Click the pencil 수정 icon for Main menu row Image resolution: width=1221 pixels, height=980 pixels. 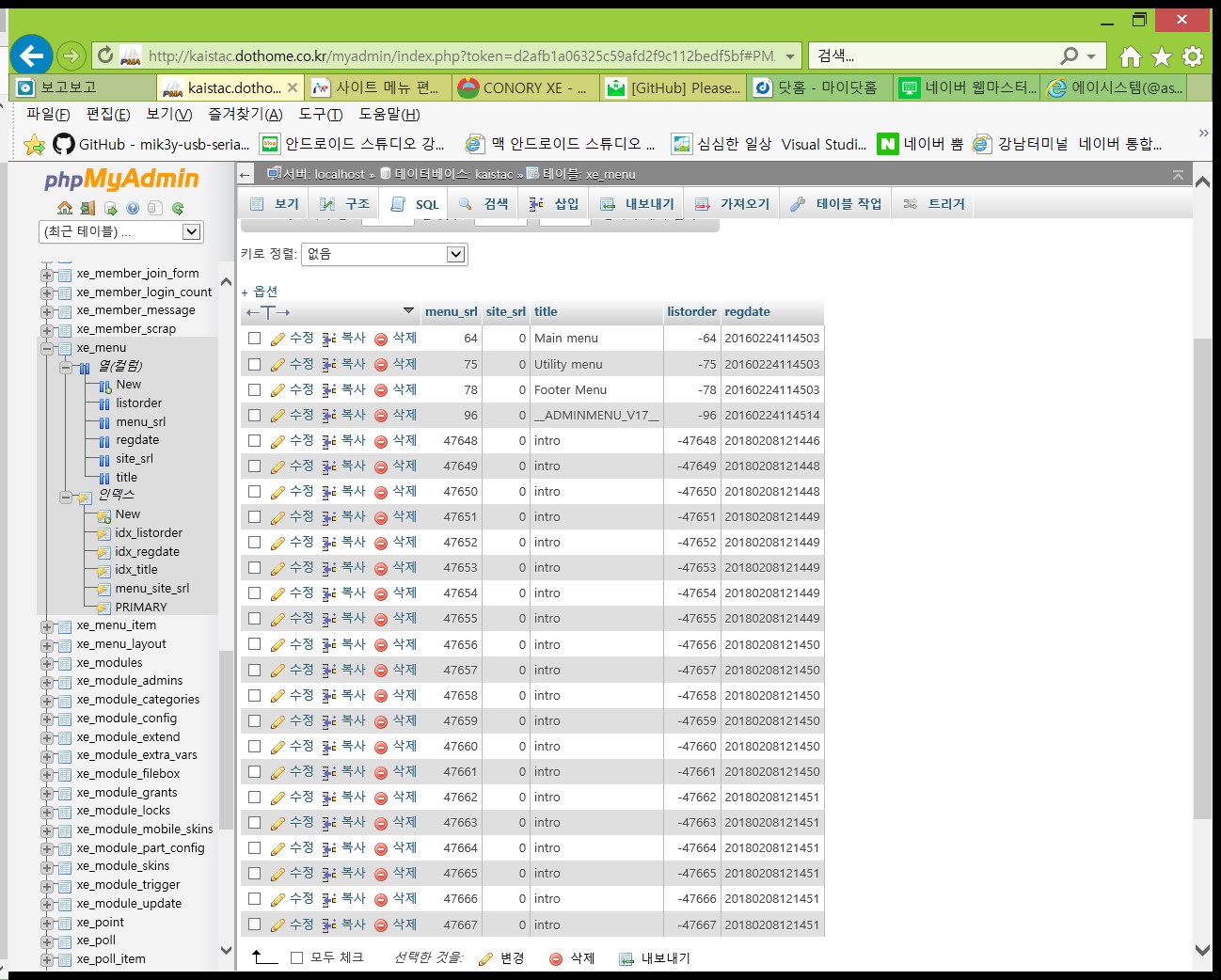279,338
